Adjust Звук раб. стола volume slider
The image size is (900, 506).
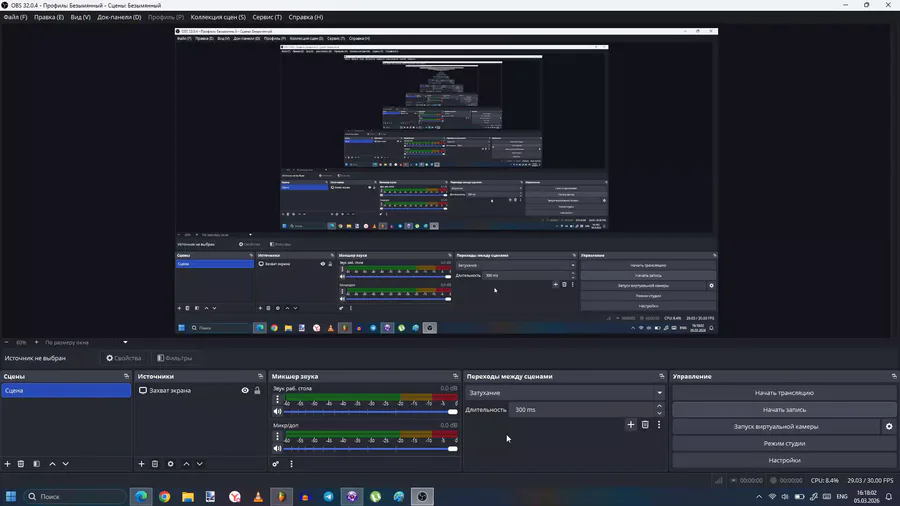(370, 411)
